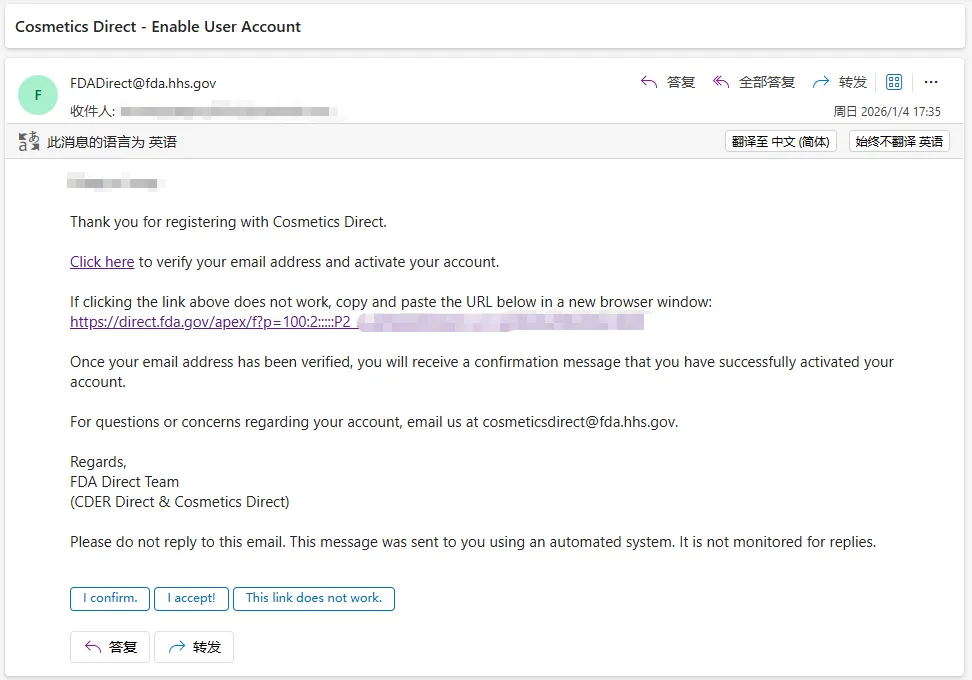Choose 'This link does not work.' reply
The image size is (972, 680).
coord(313,598)
